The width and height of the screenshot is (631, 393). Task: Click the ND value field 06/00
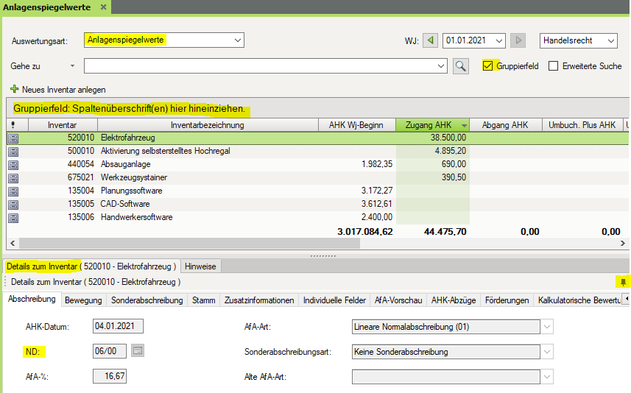(109, 351)
